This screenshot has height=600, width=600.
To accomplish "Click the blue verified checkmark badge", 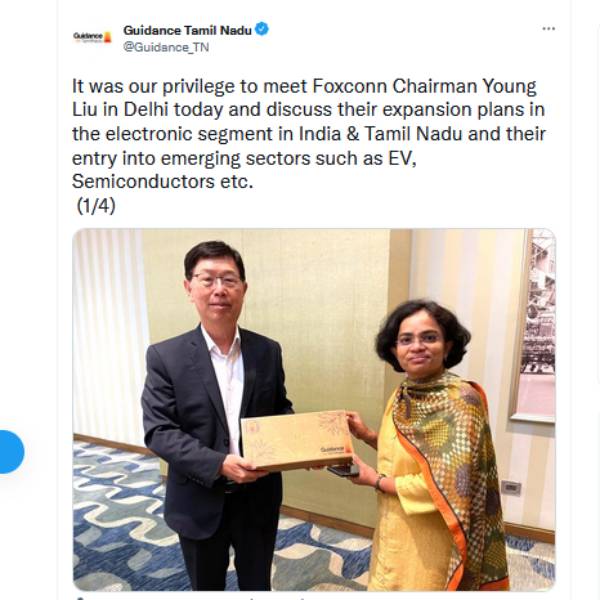I will point(262,29).
